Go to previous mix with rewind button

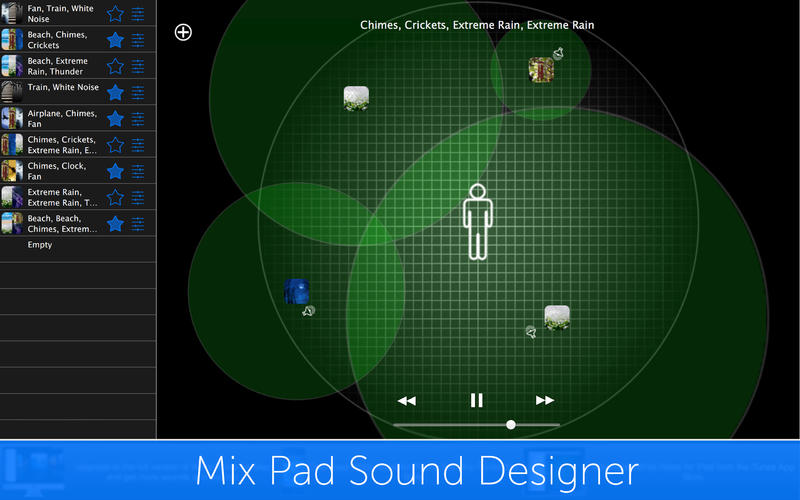tap(406, 400)
